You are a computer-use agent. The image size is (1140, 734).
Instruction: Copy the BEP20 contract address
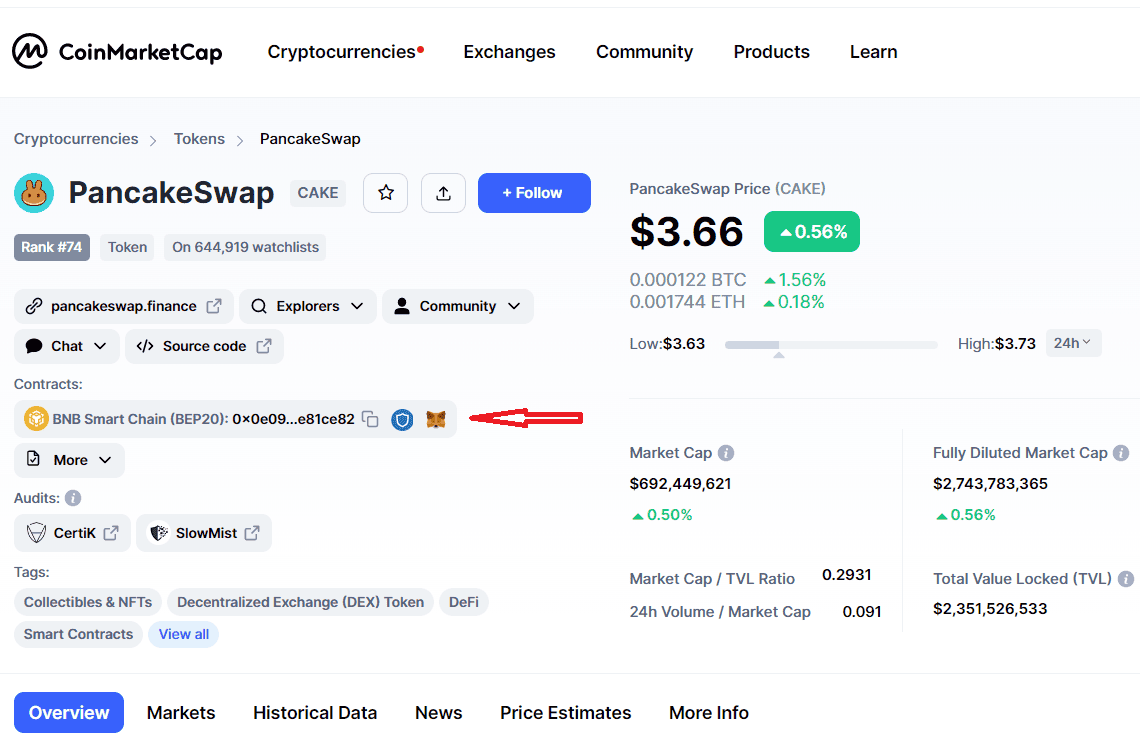(370, 419)
